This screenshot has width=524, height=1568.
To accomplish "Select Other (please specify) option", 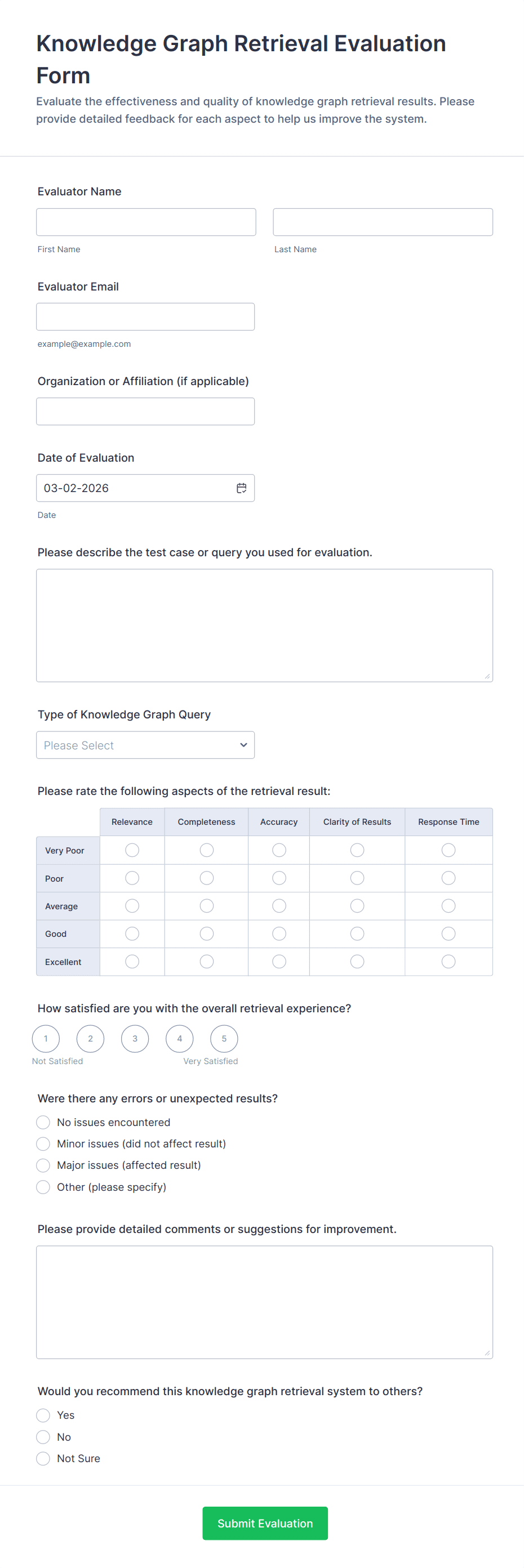I will coord(43,1187).
